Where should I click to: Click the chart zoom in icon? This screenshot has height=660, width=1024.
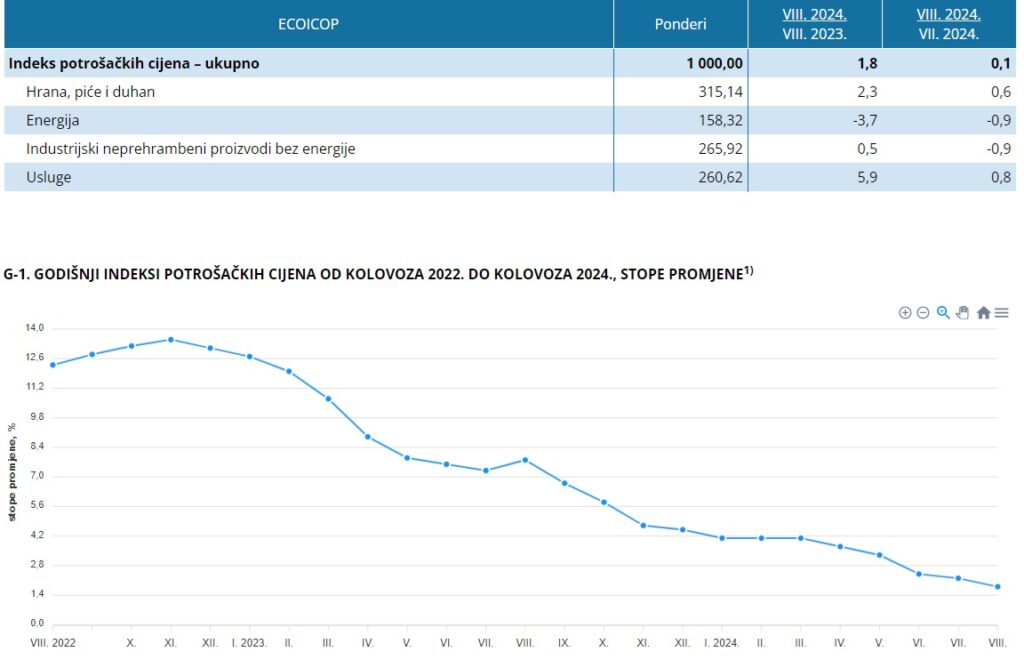point(905,313)
